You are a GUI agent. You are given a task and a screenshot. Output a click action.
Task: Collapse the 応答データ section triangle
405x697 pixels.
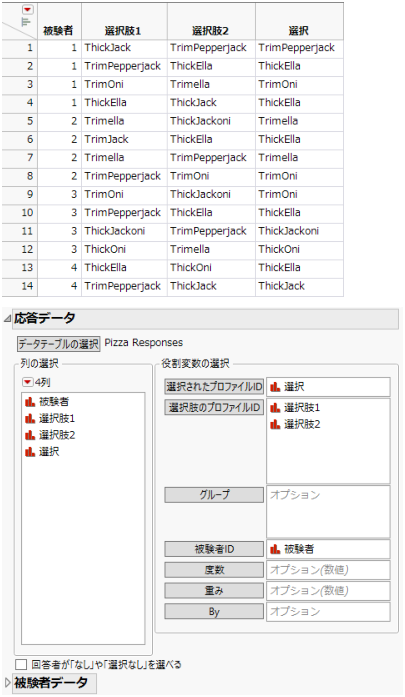tap(7, 319)
